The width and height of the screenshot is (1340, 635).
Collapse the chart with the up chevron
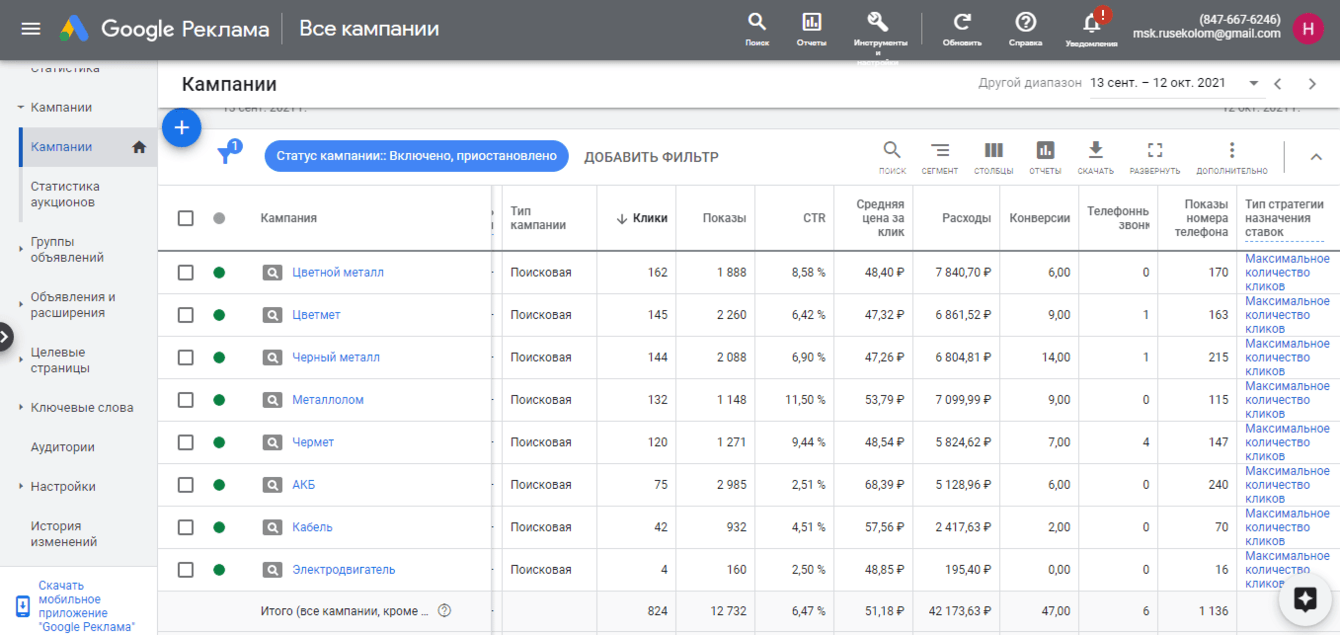(x=1316, y=157)
